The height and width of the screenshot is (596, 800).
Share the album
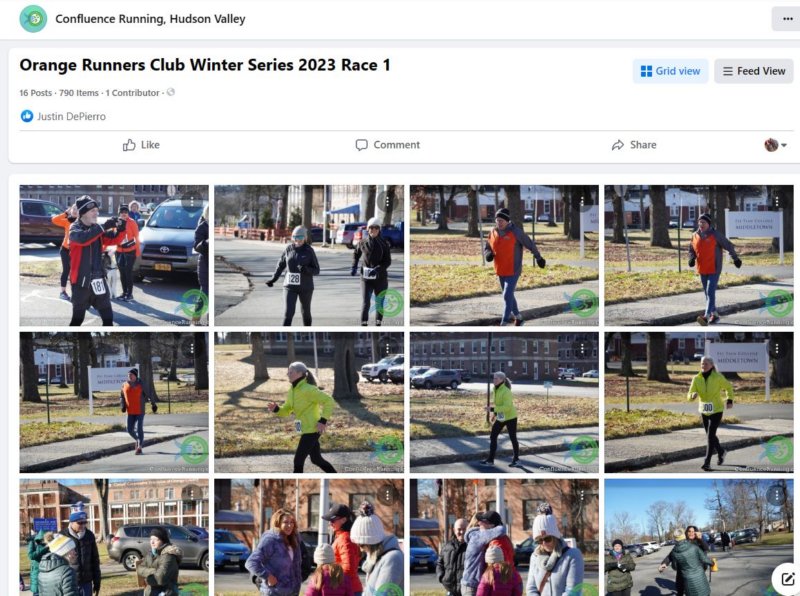click(634, 145)
